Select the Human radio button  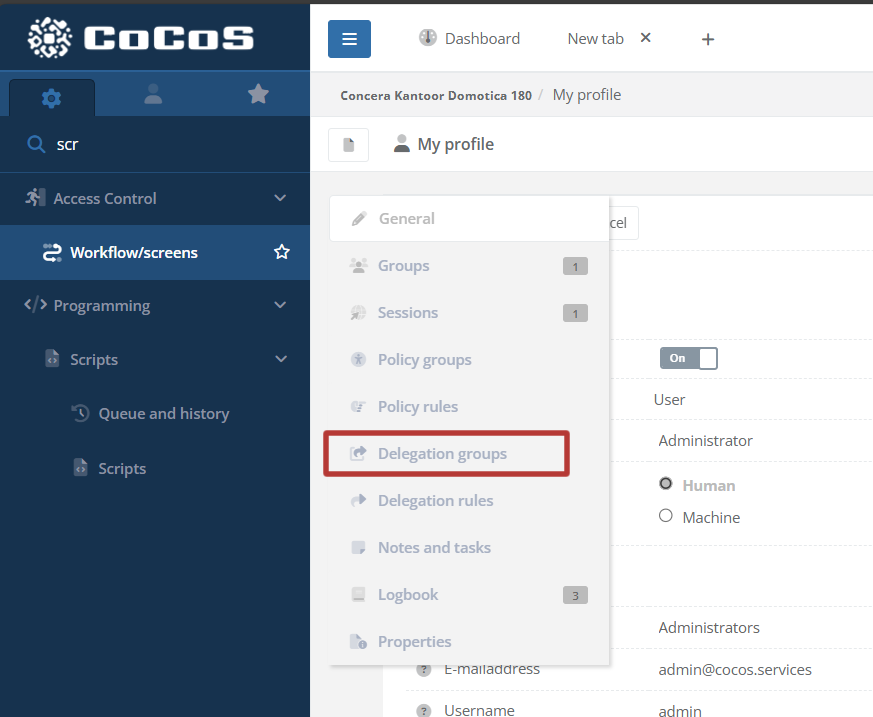point(666,484)
